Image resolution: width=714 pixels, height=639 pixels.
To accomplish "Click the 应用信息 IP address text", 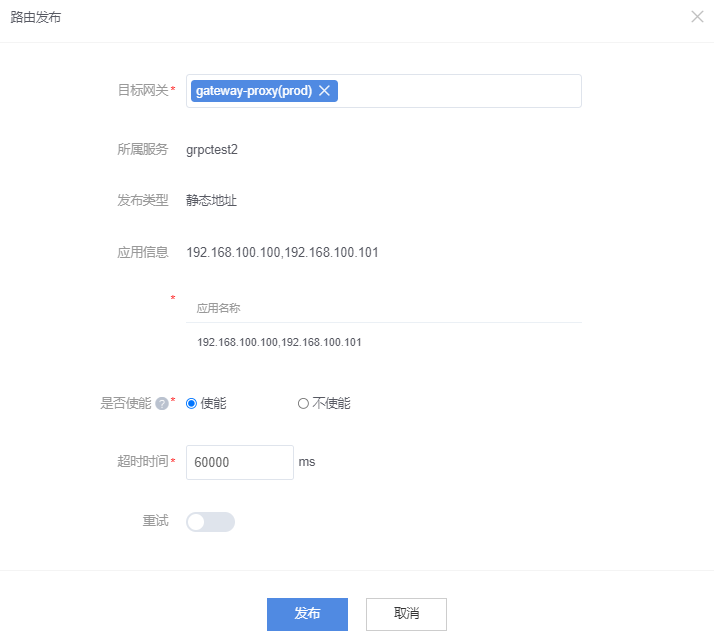I will (282, 252).
